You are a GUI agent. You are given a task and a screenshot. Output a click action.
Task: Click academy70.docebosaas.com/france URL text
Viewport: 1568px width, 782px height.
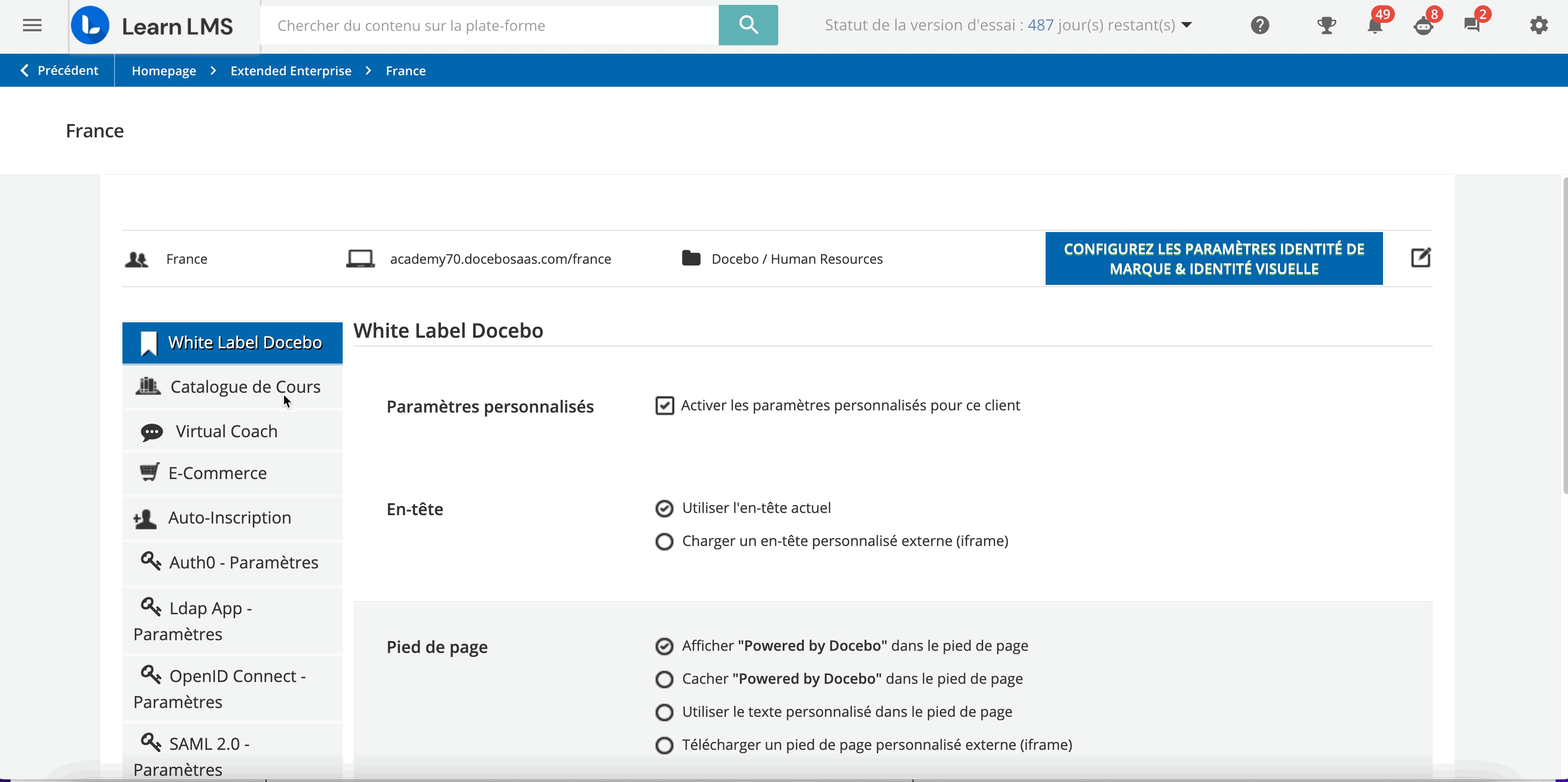click(500, 259)
